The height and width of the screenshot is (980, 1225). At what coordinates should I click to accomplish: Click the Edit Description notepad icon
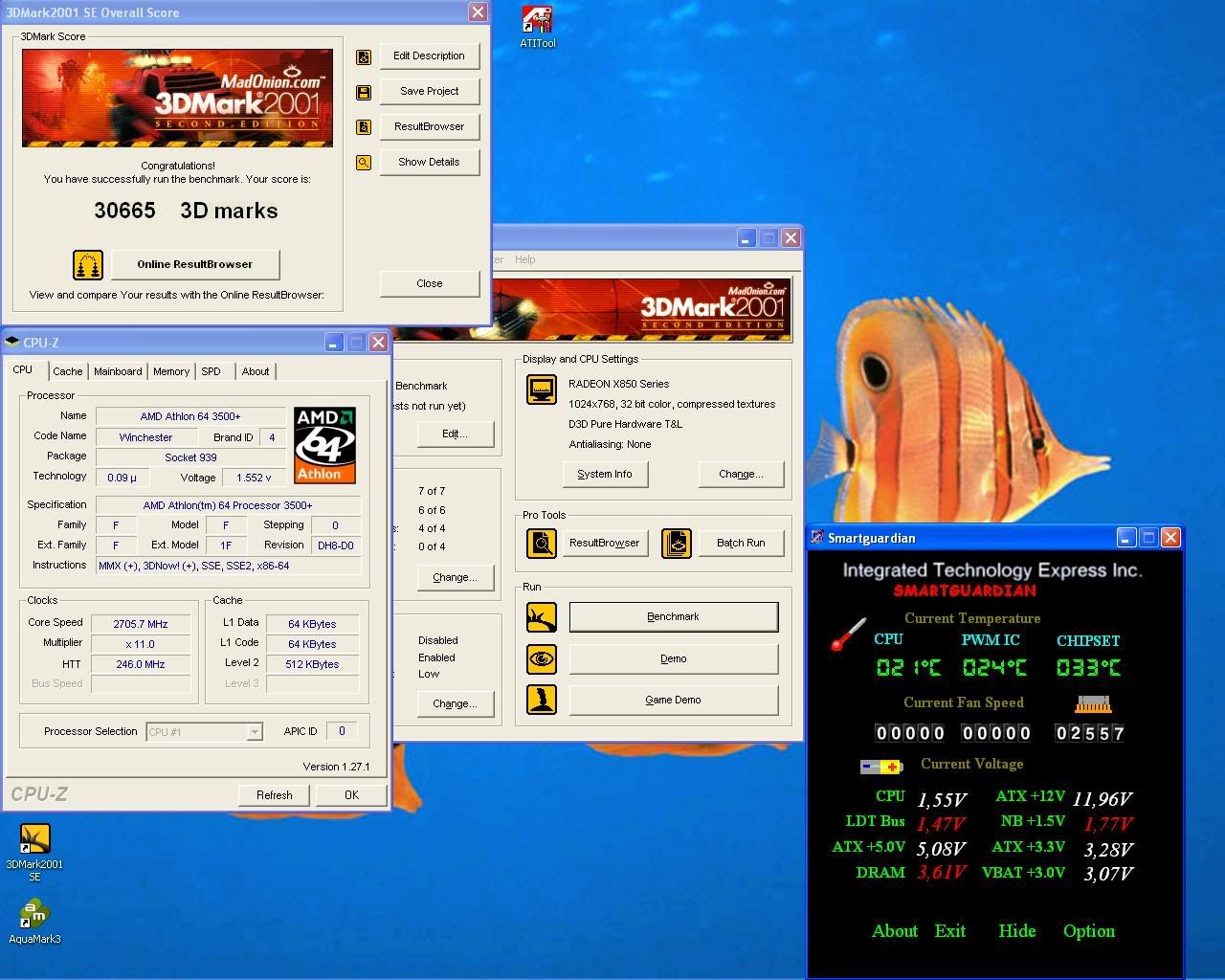coord(364,56)
